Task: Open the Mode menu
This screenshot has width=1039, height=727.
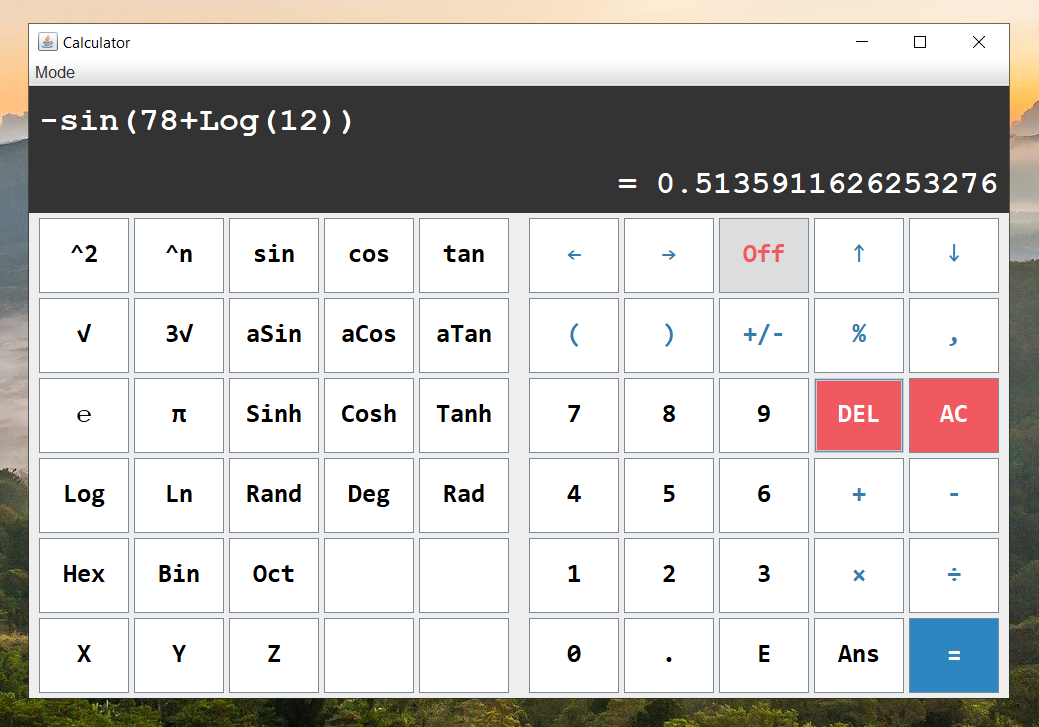Action: (54, 72)
